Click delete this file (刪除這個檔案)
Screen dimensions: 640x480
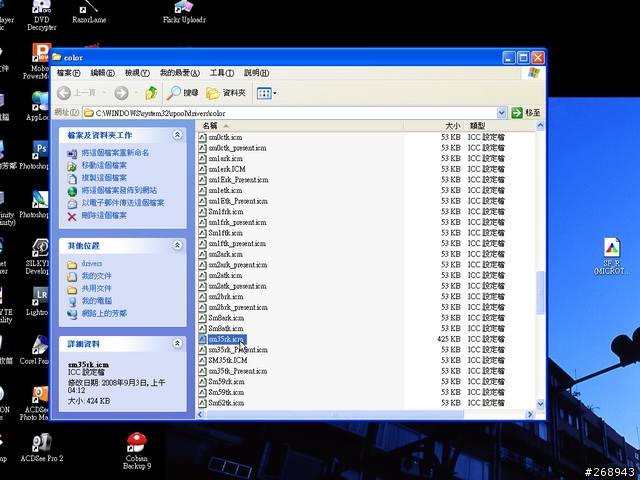tap(104, 215)
